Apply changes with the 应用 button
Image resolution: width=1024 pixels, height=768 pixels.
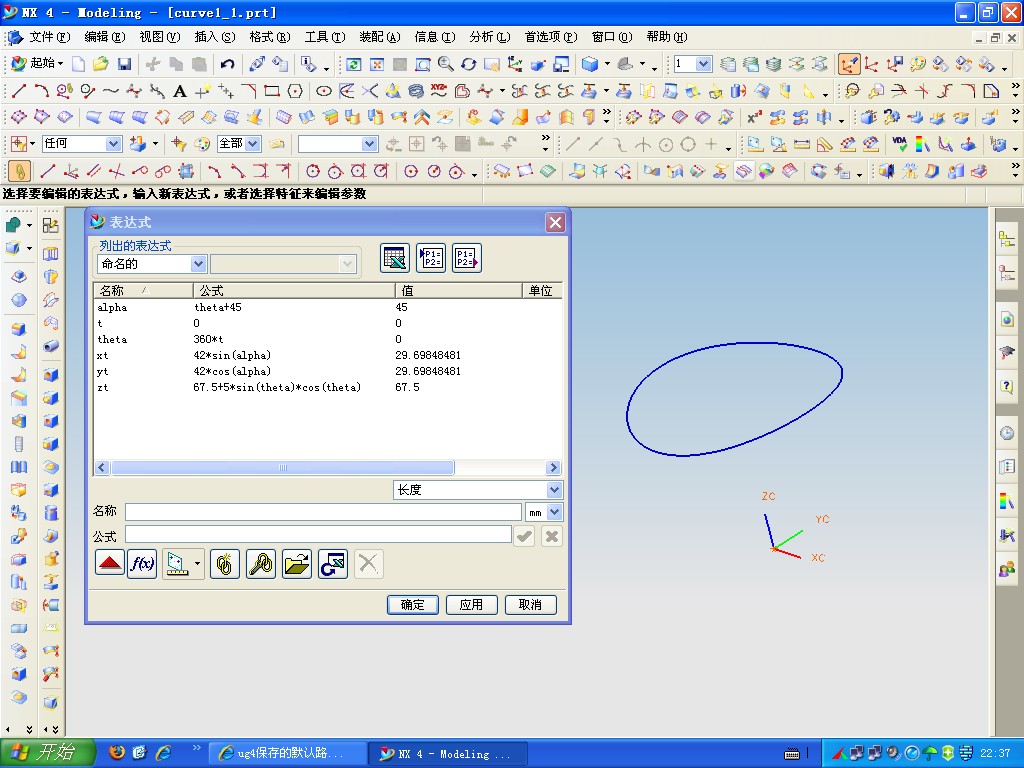point(471,604)
